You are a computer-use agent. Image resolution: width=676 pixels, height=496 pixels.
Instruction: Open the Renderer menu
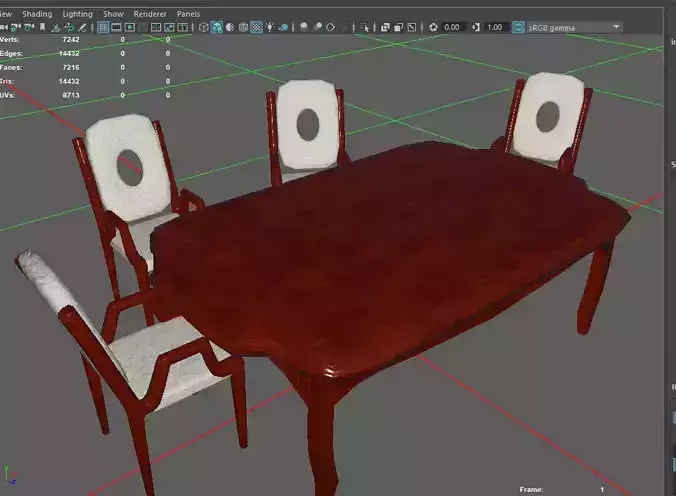coord(150,14)
